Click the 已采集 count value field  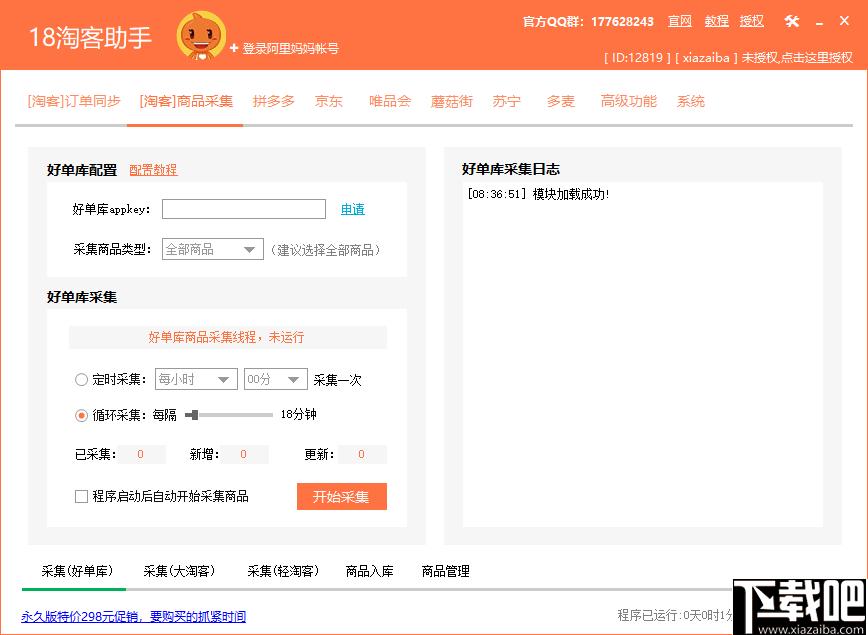141,455
